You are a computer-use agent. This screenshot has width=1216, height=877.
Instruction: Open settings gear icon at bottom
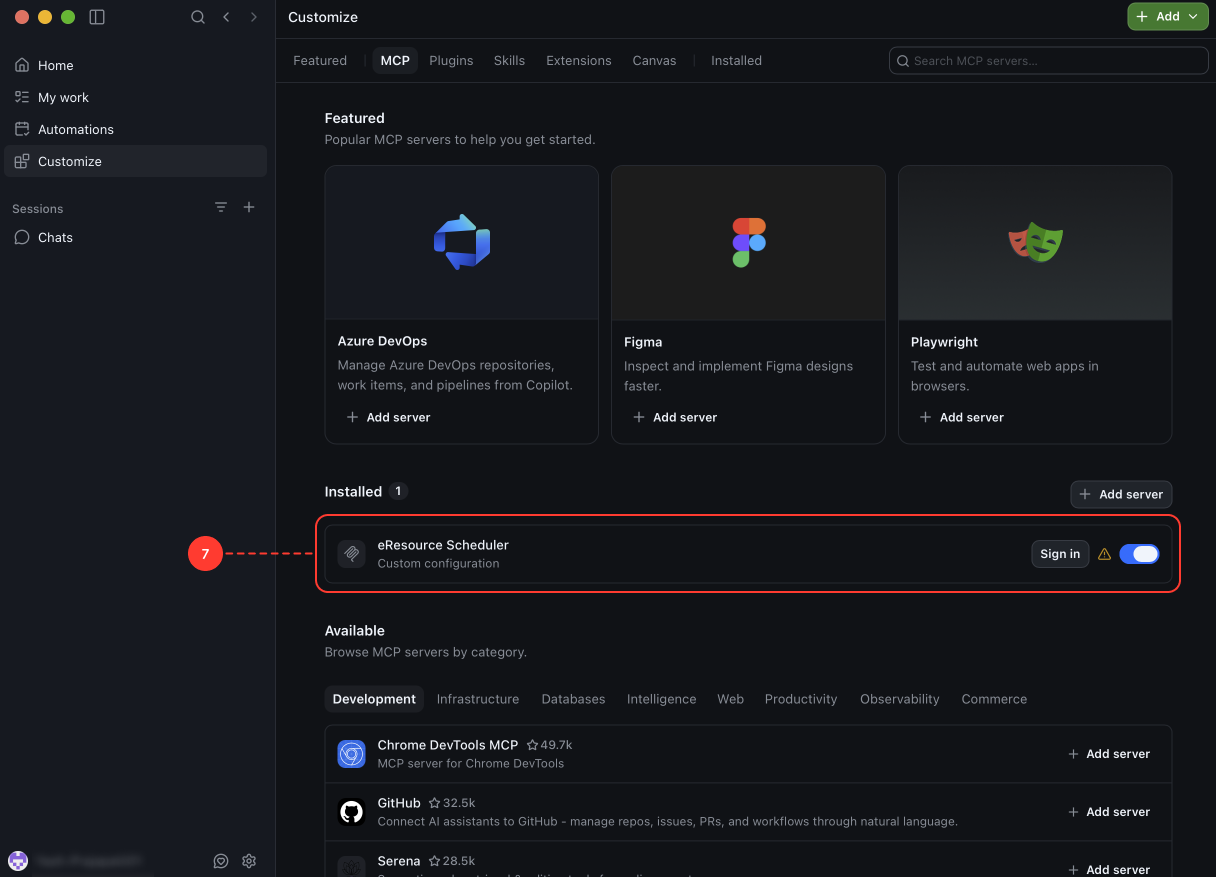coord(249,861)
